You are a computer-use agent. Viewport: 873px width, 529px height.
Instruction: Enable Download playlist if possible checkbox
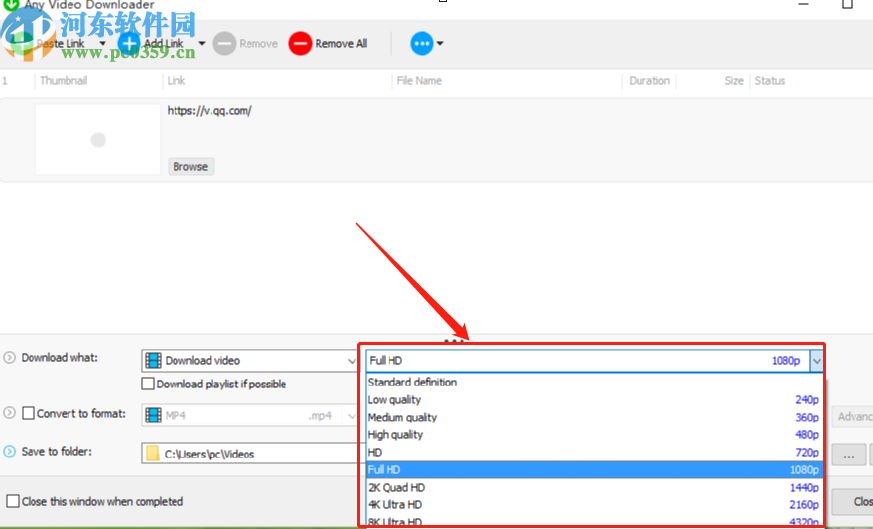tap(148, 384)
